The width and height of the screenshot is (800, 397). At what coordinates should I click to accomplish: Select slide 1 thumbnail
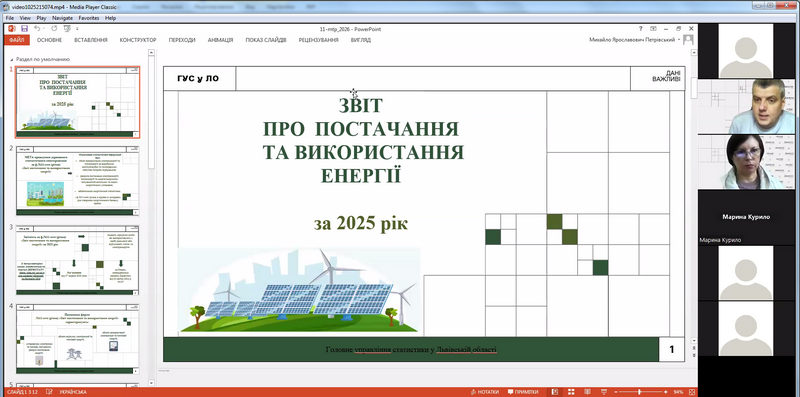78,103
